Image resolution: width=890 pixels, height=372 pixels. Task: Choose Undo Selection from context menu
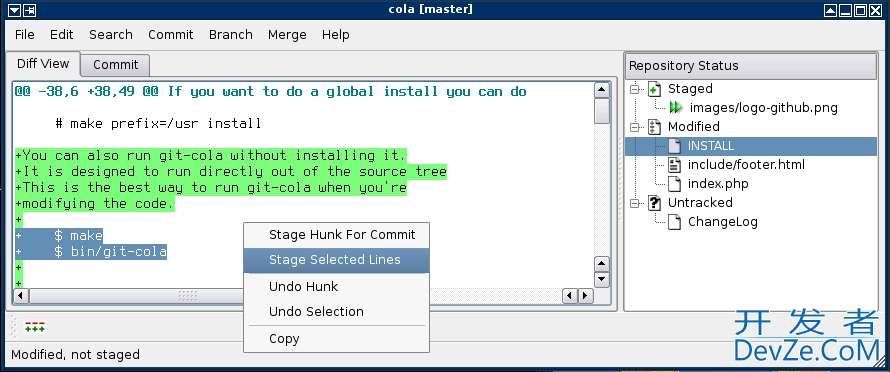click(x=337, y=311)
